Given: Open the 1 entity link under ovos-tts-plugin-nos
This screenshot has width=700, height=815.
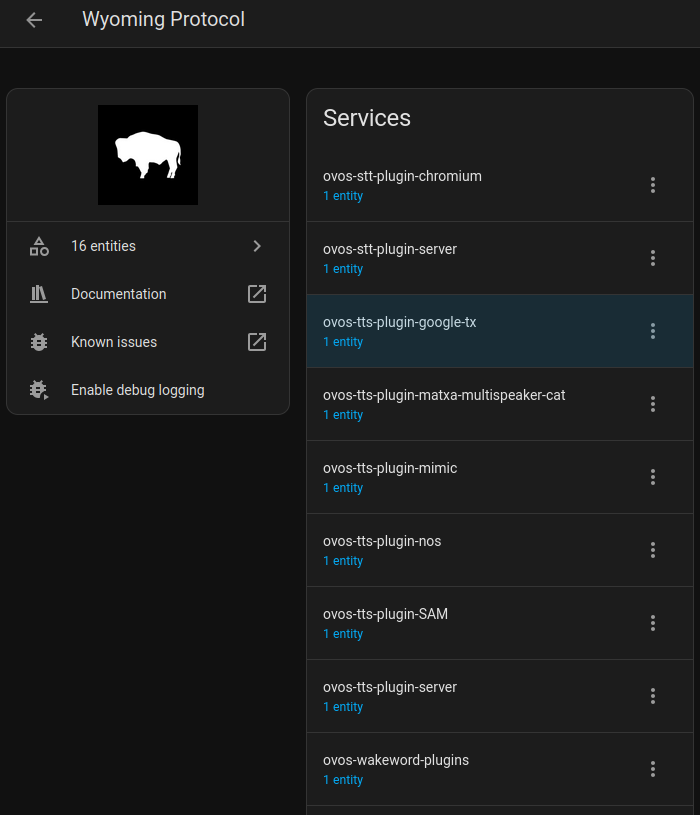Looking at the screenshot, I should point(343,561).
